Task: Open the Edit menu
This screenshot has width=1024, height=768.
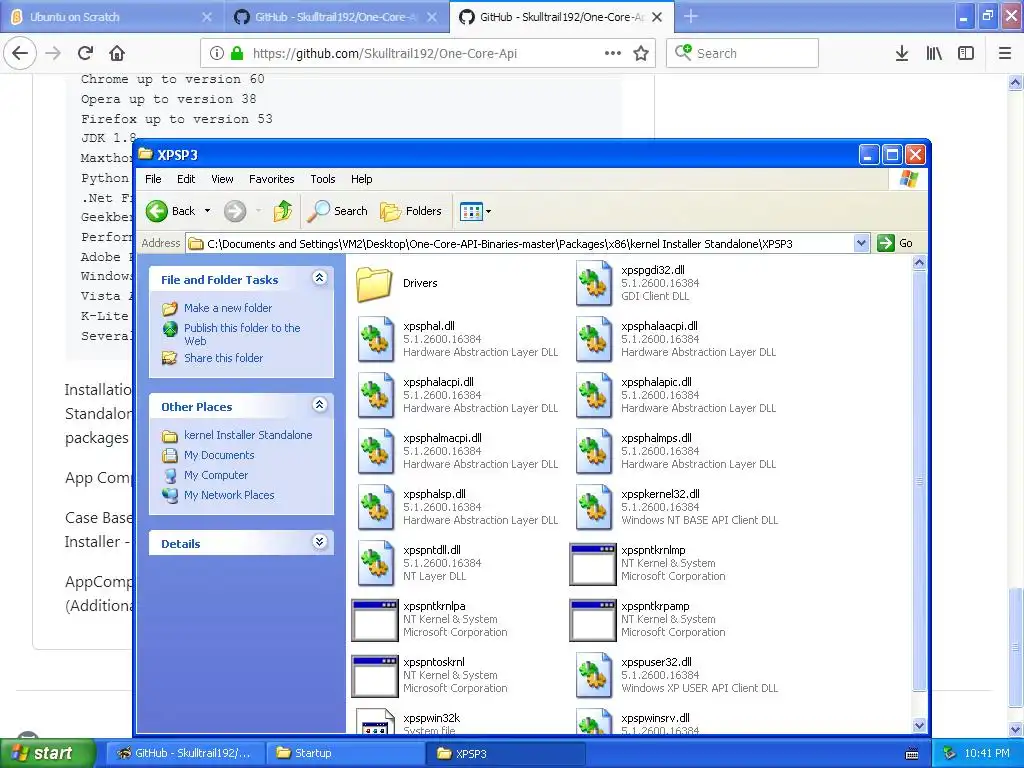Action: pos(186,179)
